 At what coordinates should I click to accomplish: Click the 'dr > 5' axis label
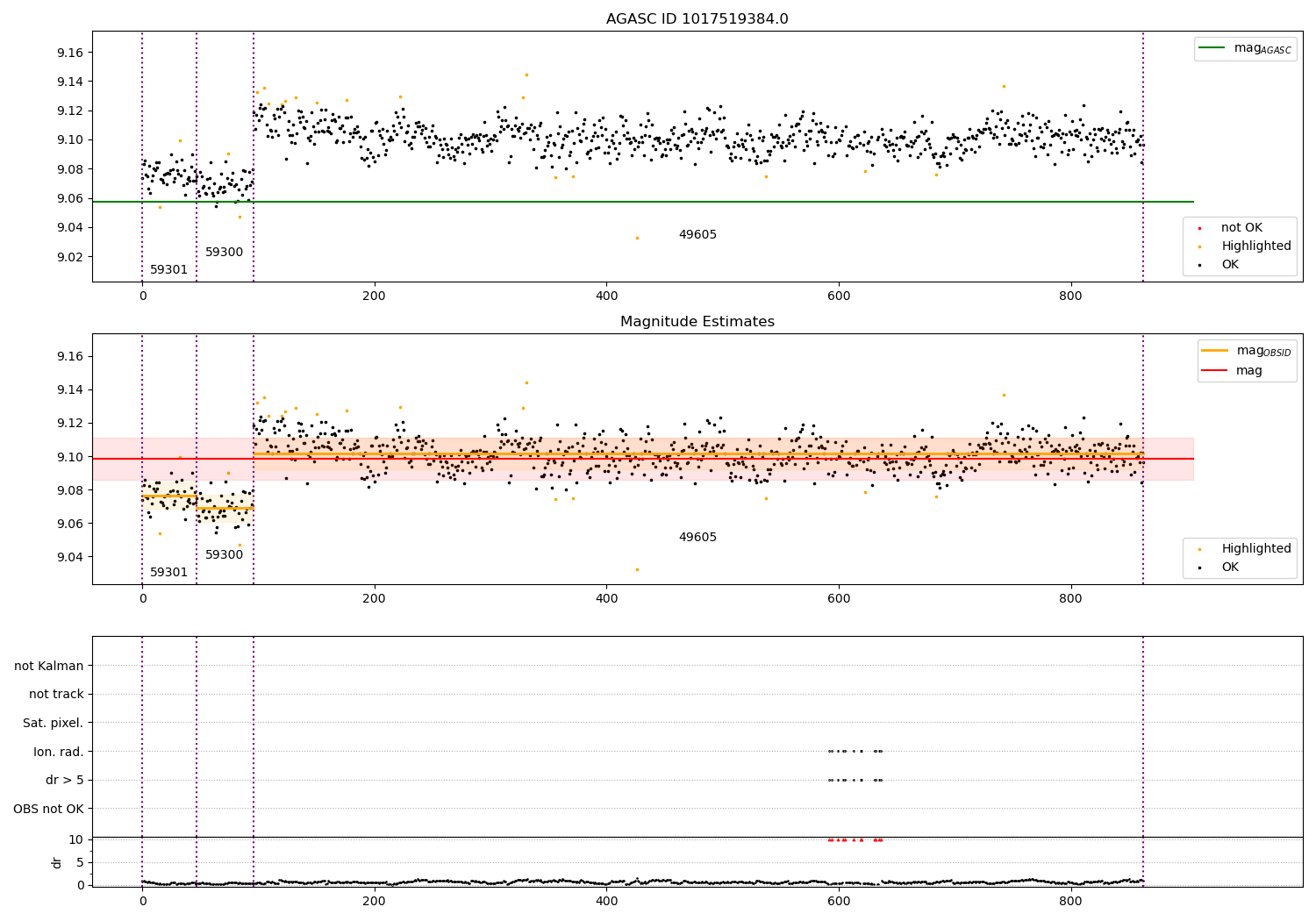(x=65, y=781)
